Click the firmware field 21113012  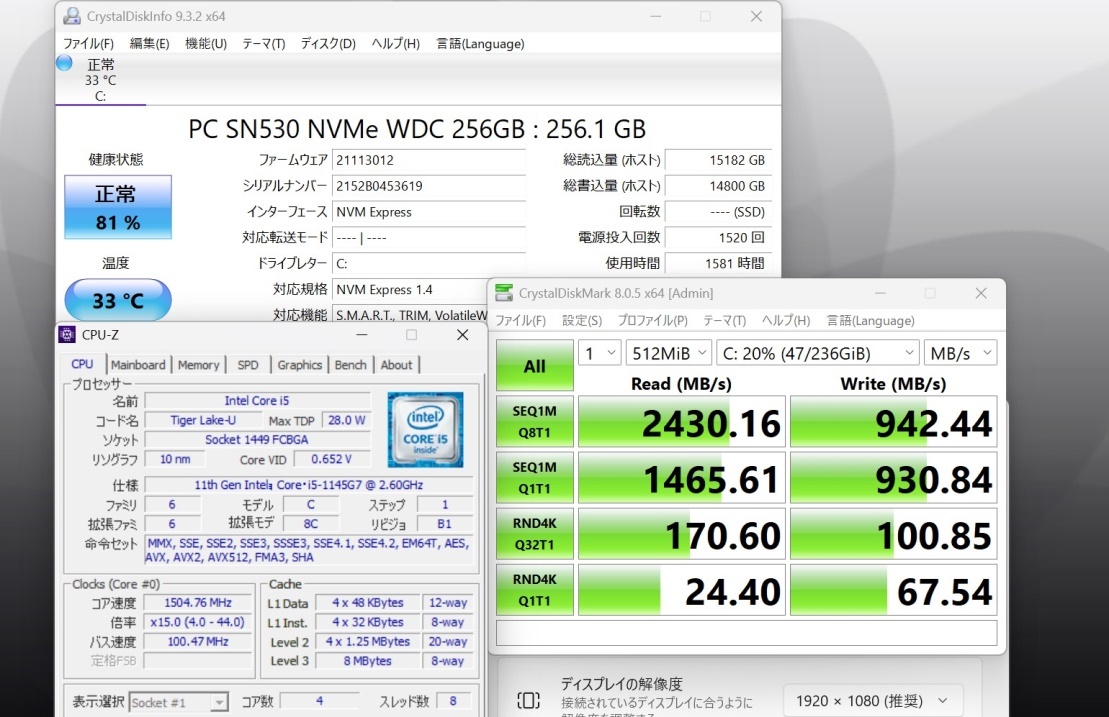(429, 160)
